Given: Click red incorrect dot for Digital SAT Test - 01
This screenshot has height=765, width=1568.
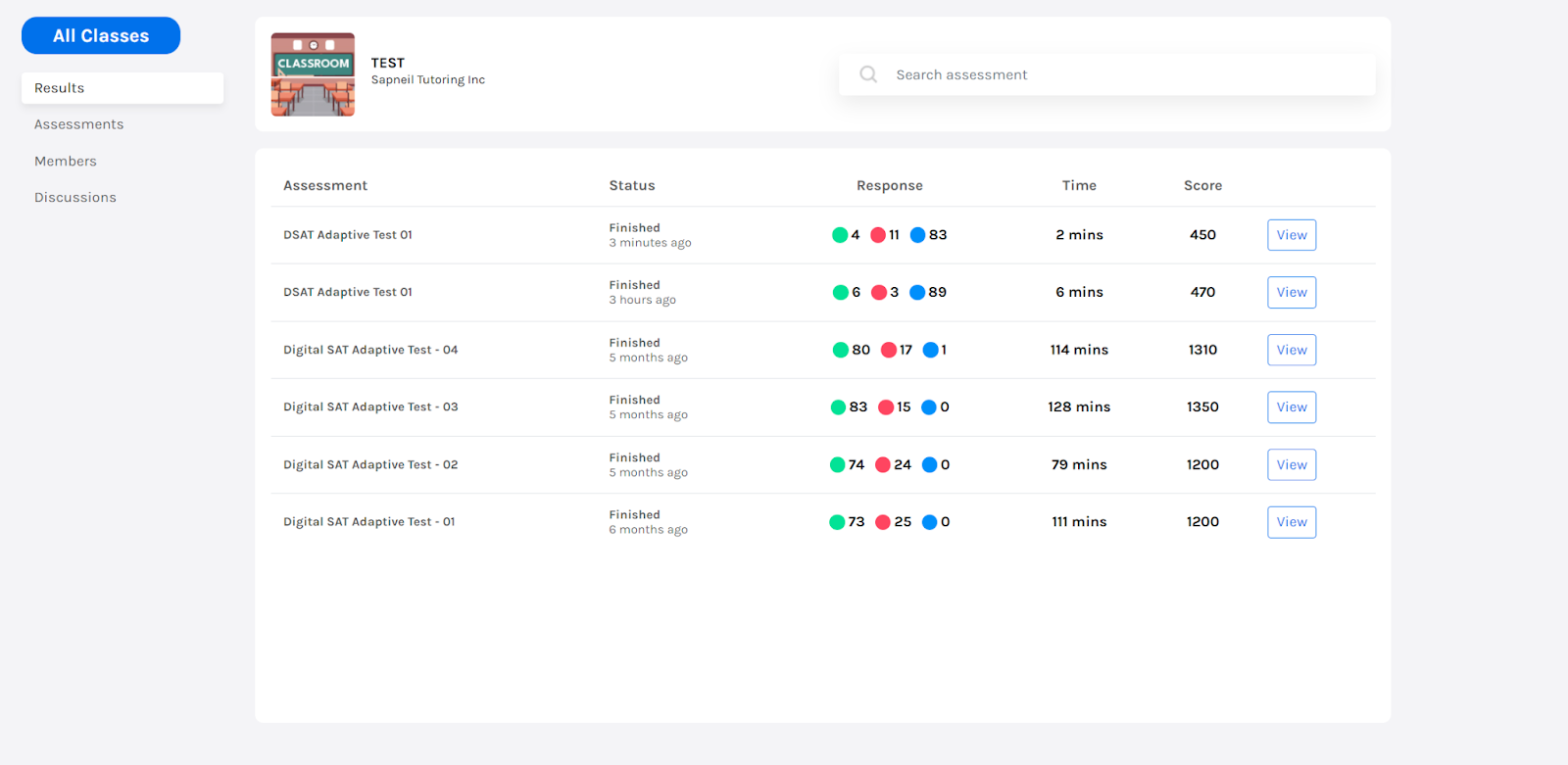Looking at the screenshot, I should pos(883,522).
